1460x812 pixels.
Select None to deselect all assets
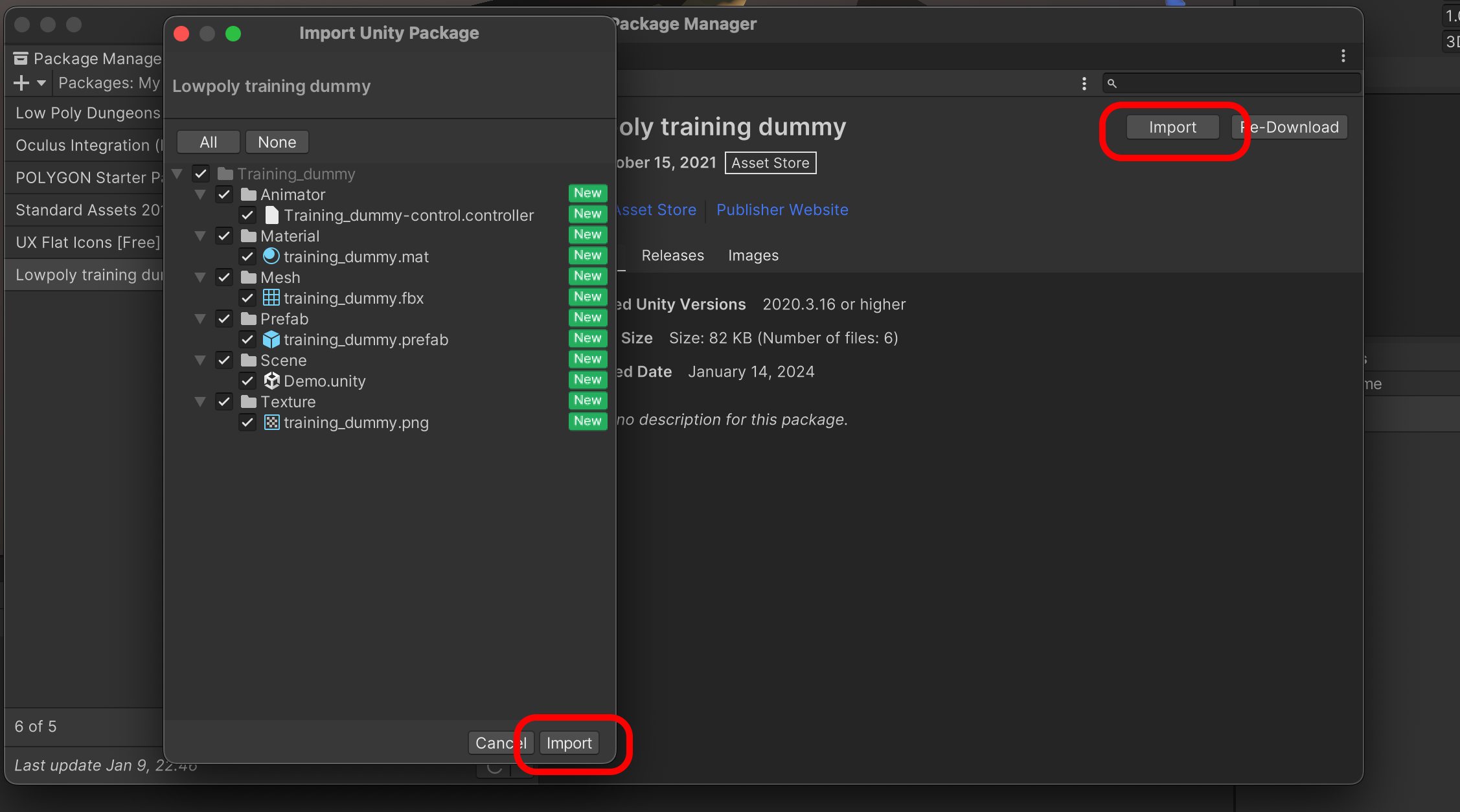click(x=277, y=142)
